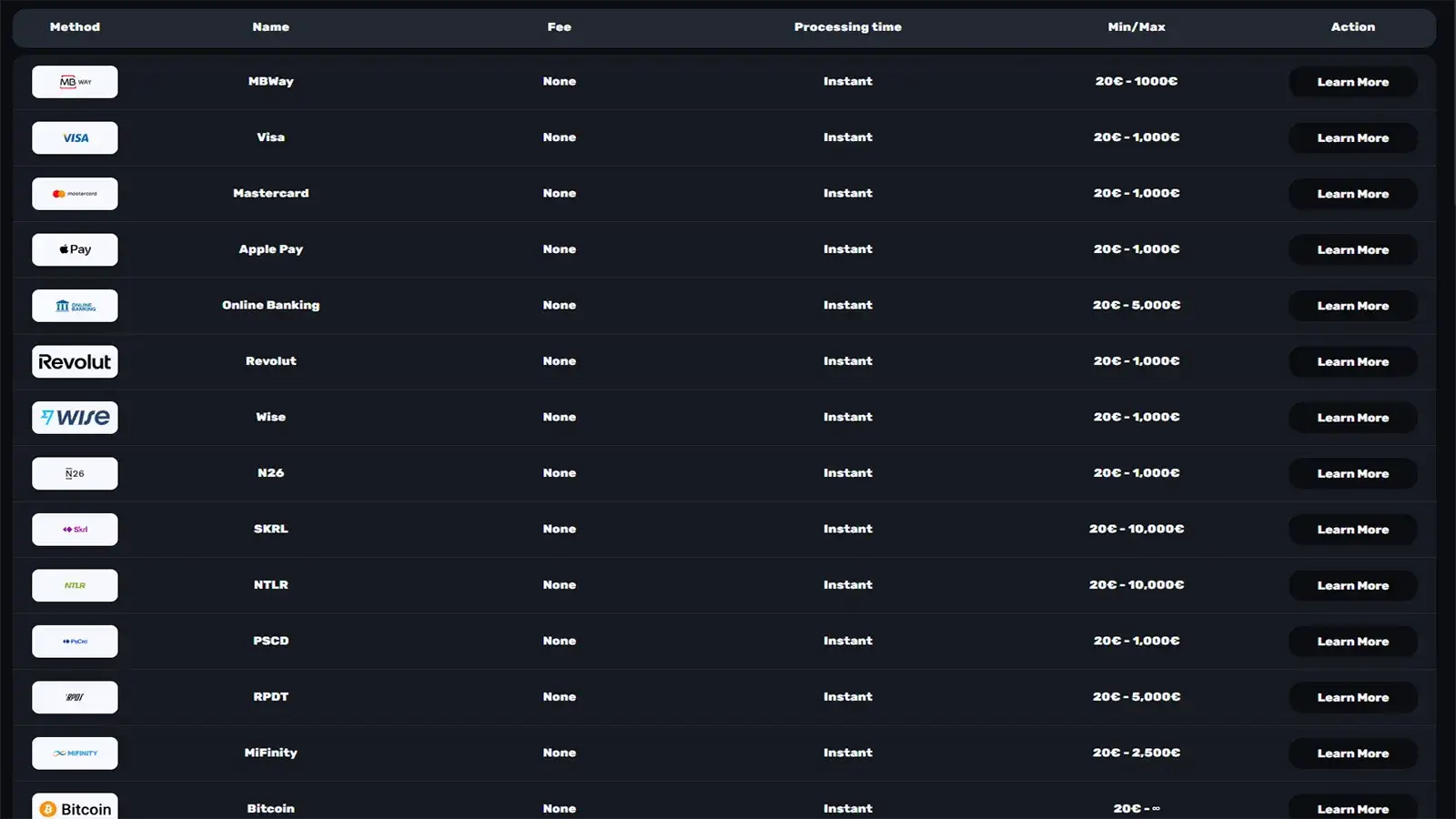1456x819 pixels.
Task: Click Learn More in Revolut row
Action: [1353, 361]
